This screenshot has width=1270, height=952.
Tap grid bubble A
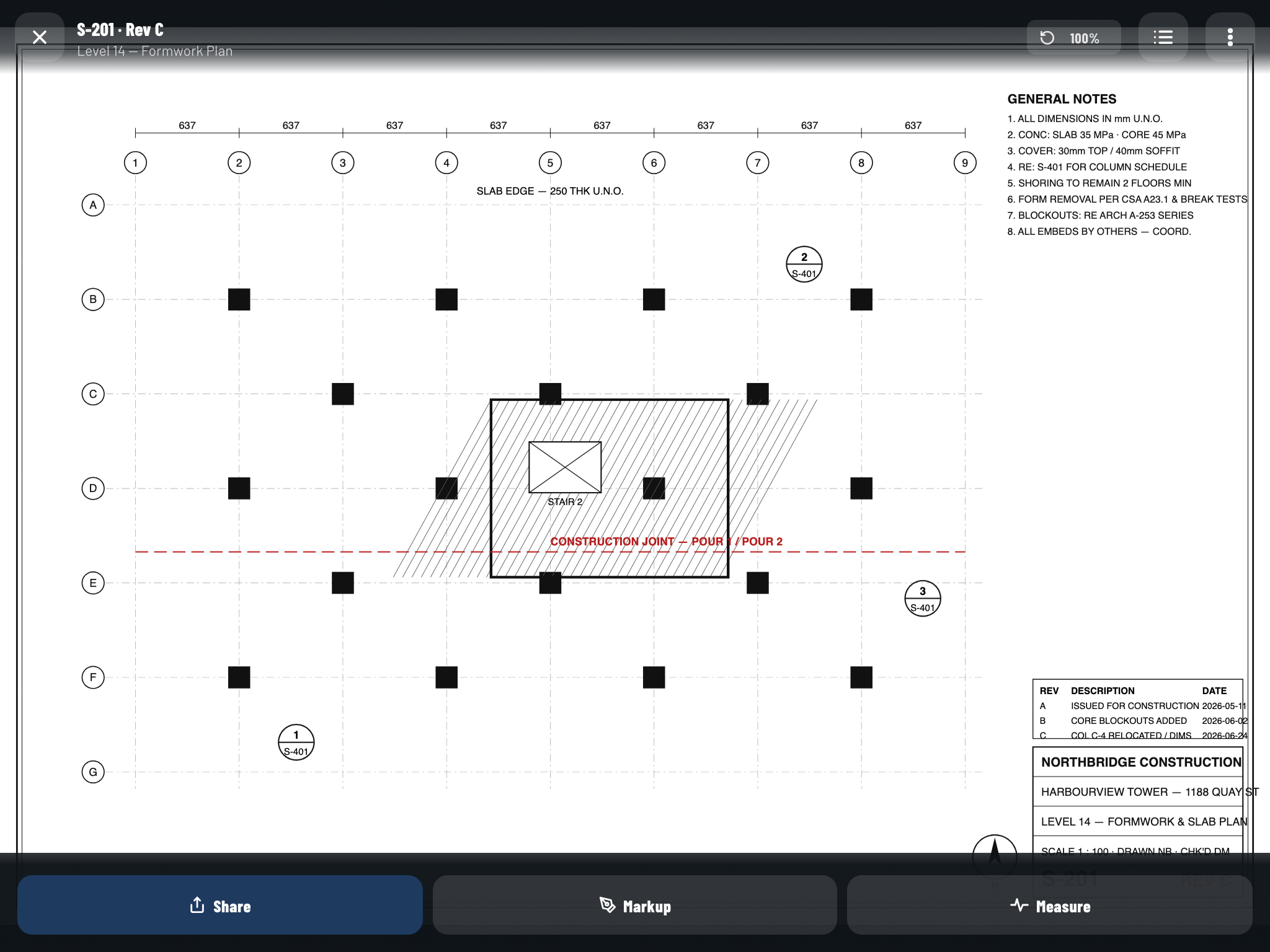coord(93,205)
